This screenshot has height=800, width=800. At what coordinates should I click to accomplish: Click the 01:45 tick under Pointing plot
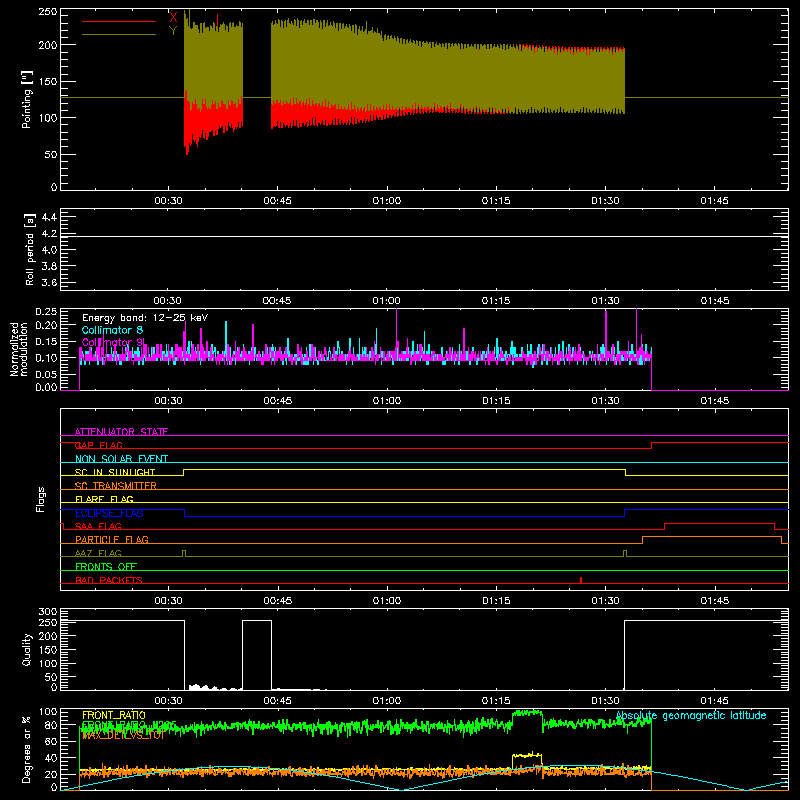714,201
